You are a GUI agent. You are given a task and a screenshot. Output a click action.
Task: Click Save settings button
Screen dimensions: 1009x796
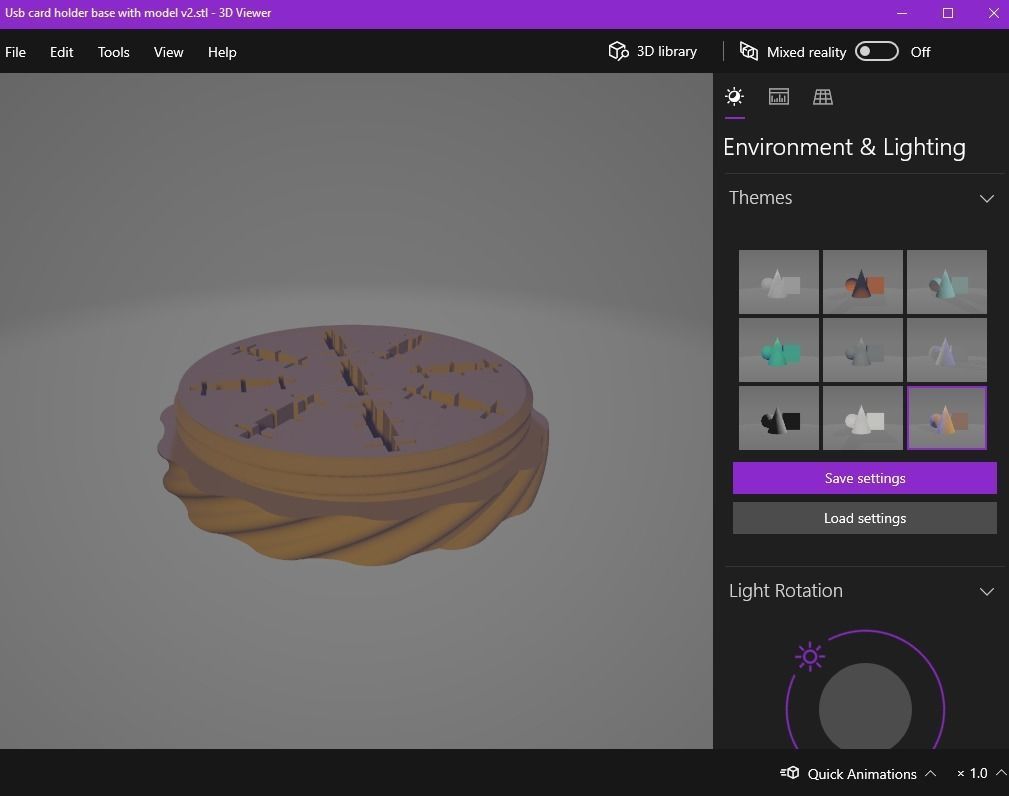tap(864, 478)
